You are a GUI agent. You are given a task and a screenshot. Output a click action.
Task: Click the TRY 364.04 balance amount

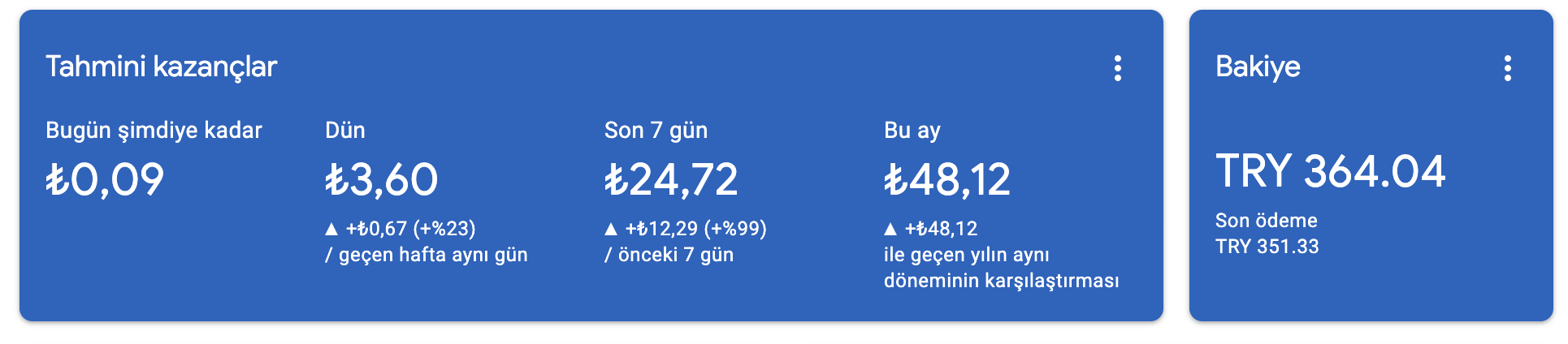[1331, 171]
